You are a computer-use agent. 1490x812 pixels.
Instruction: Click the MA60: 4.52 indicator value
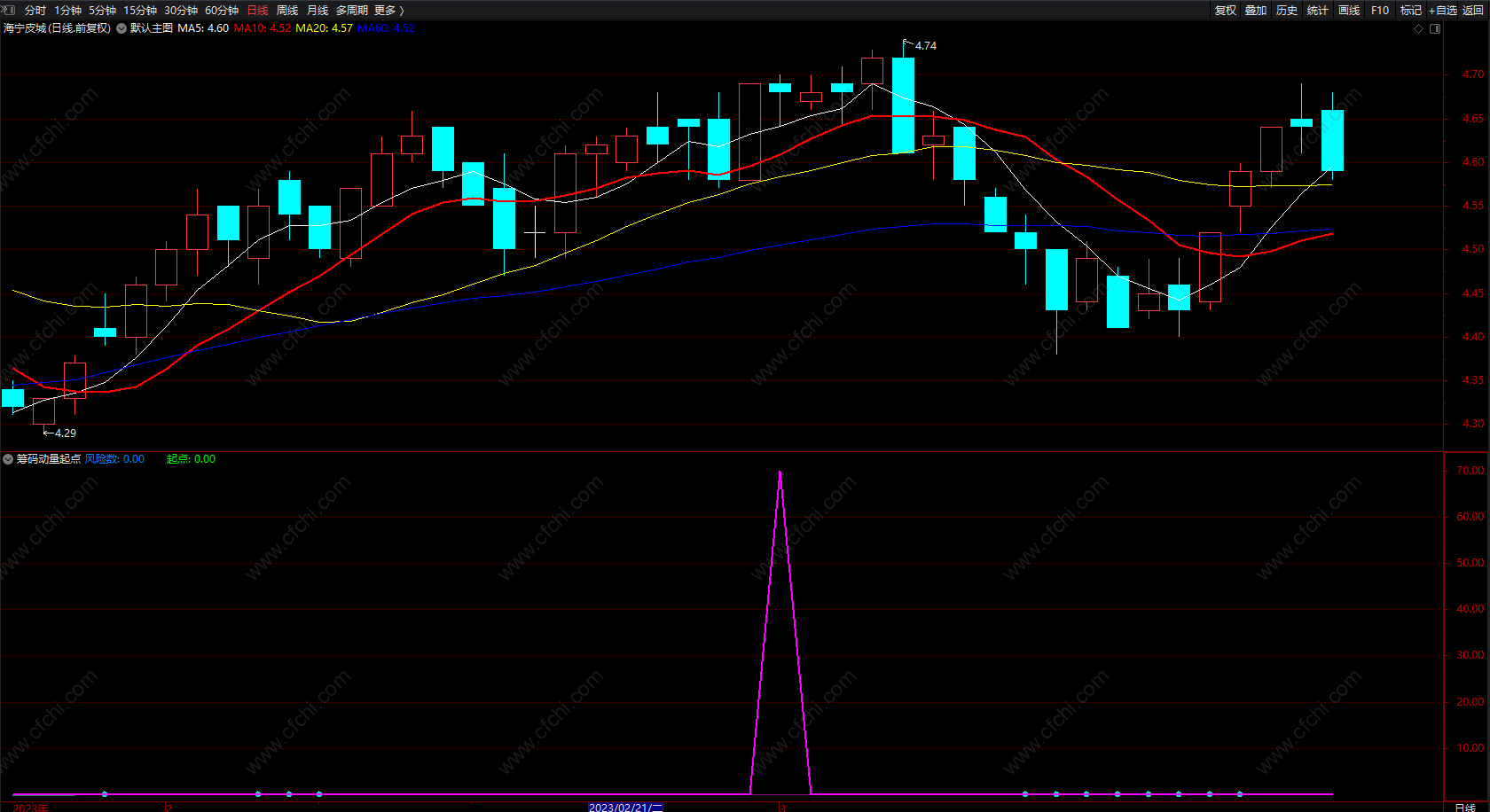(386, 28)
